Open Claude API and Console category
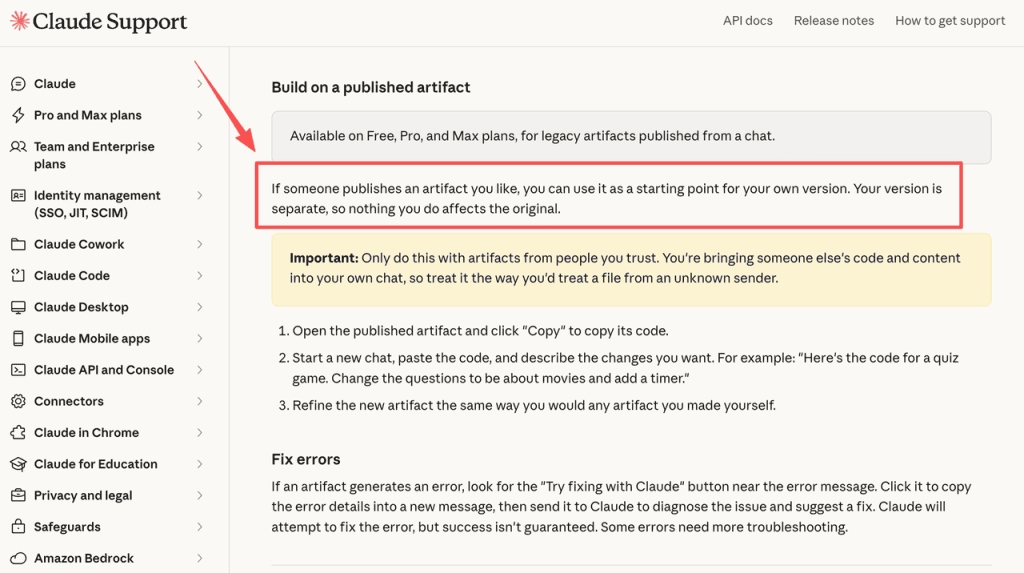This screenshot has height=573, width=1024. 104,370
